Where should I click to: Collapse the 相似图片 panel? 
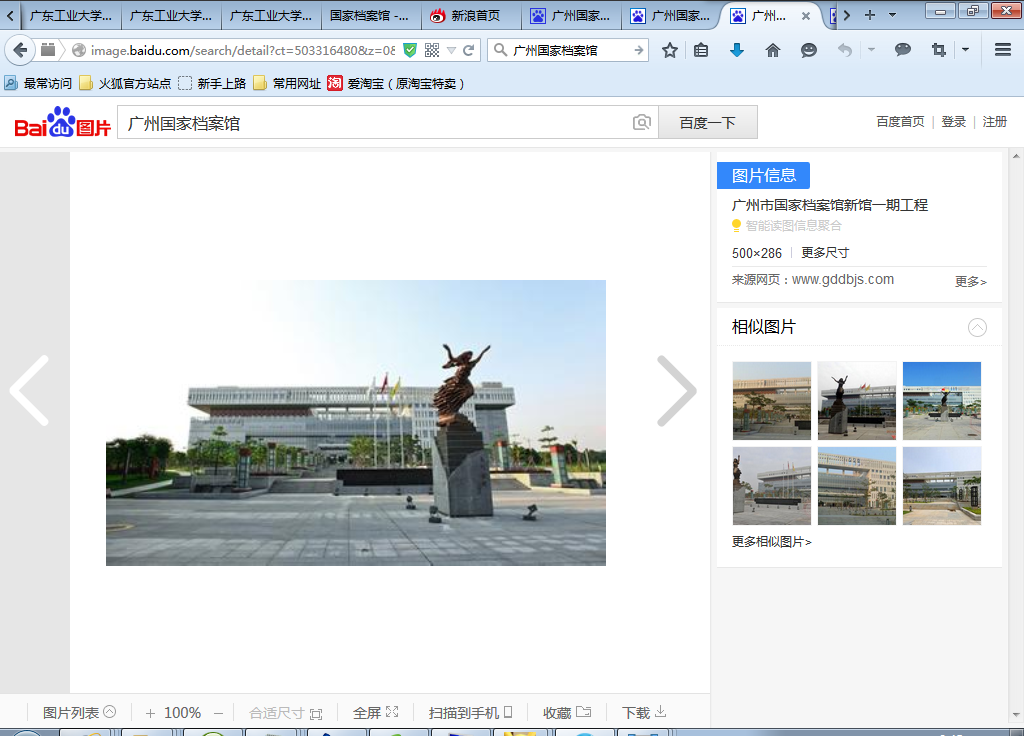point(977,327)
